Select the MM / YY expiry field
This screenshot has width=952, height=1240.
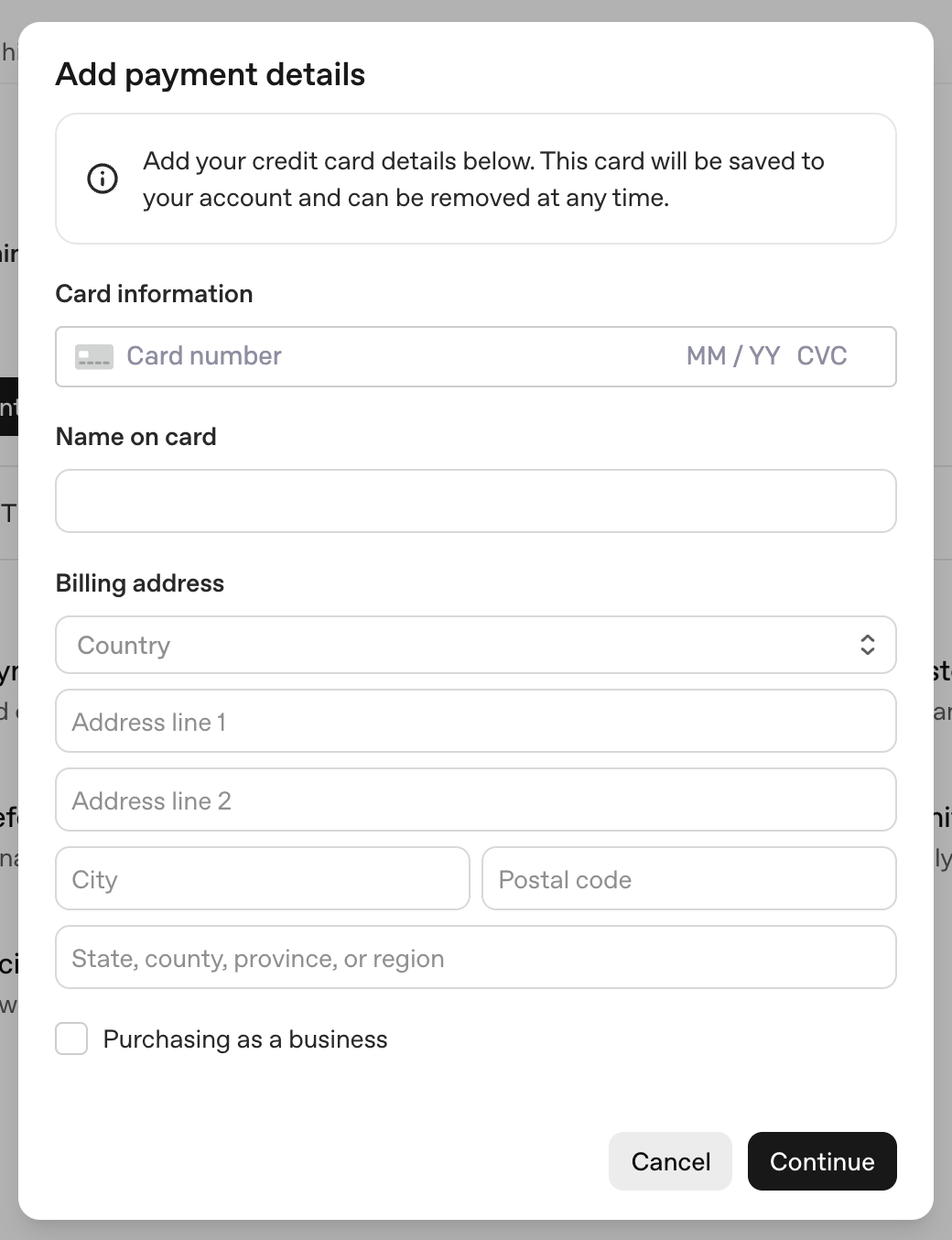[x=732, y=356]
